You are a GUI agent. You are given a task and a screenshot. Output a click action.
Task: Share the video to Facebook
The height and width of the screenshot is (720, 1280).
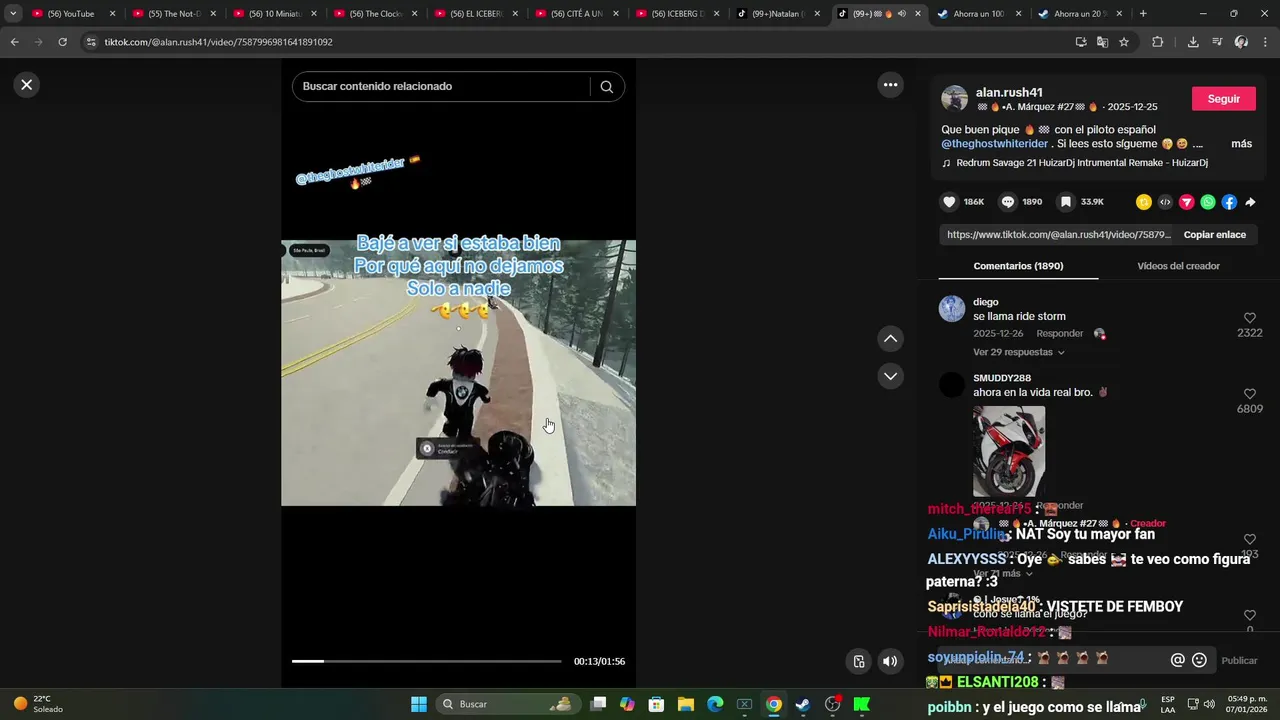coord(1229,202)
